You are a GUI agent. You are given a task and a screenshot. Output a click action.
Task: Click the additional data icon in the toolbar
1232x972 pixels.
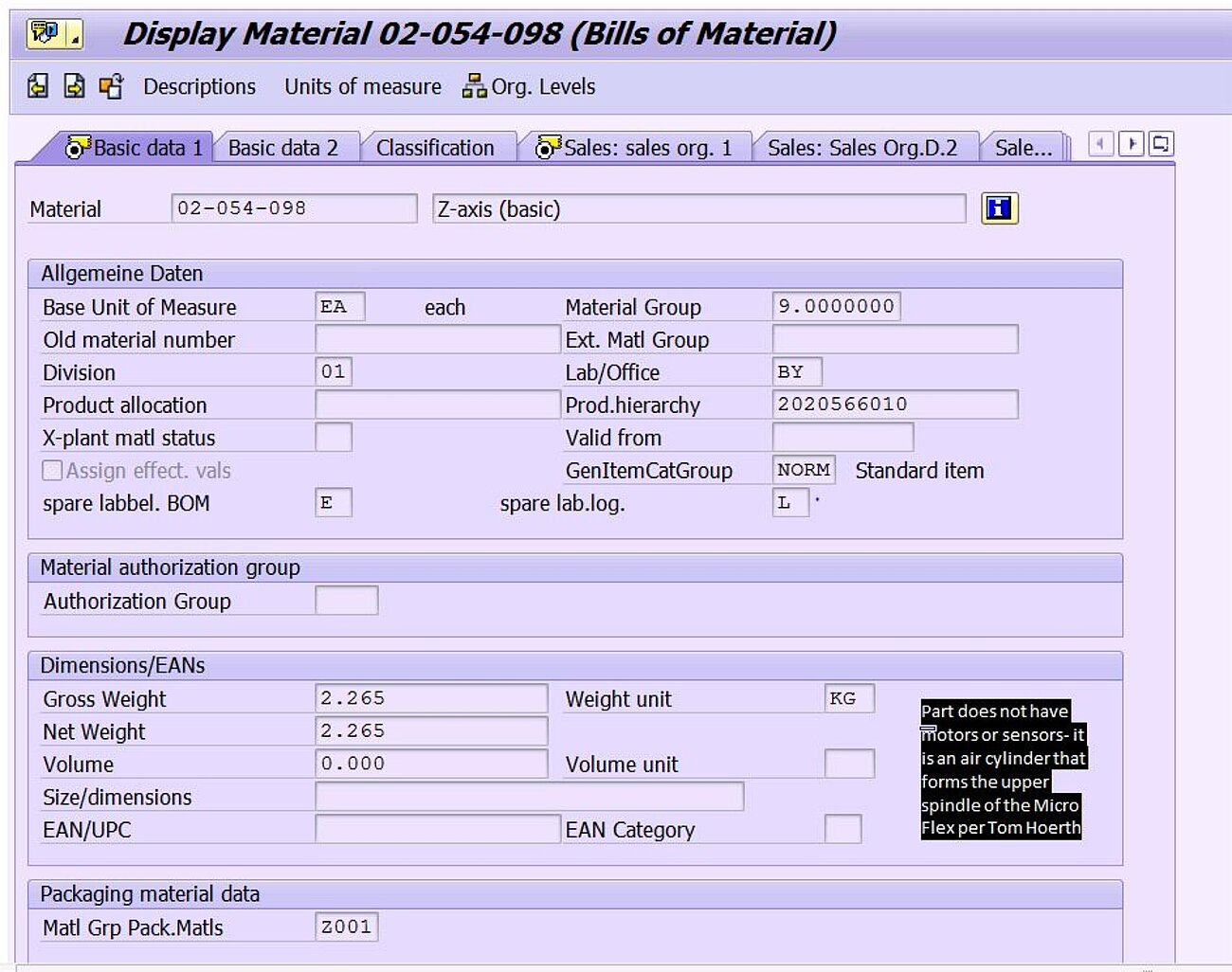[111, 86]
